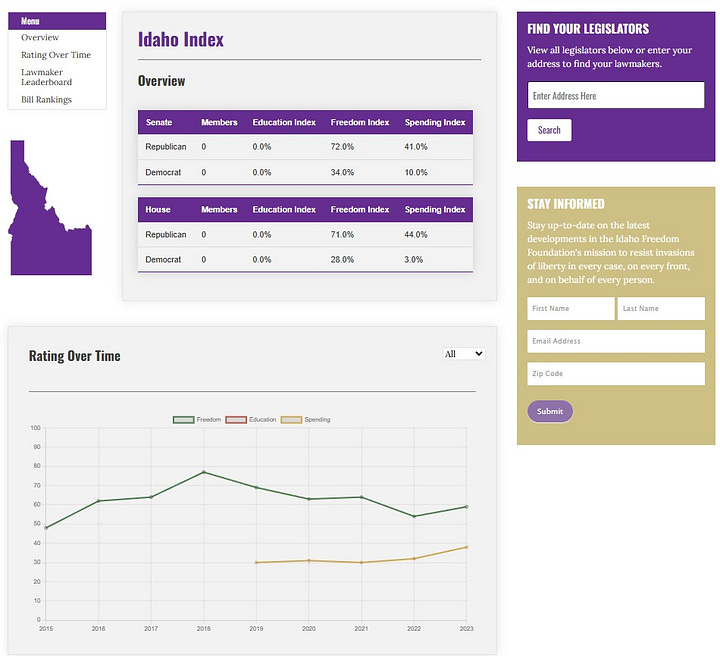Click Education Index header in Senate table
This screenshot has width=720, height=656.
click(x=284, y=123)
